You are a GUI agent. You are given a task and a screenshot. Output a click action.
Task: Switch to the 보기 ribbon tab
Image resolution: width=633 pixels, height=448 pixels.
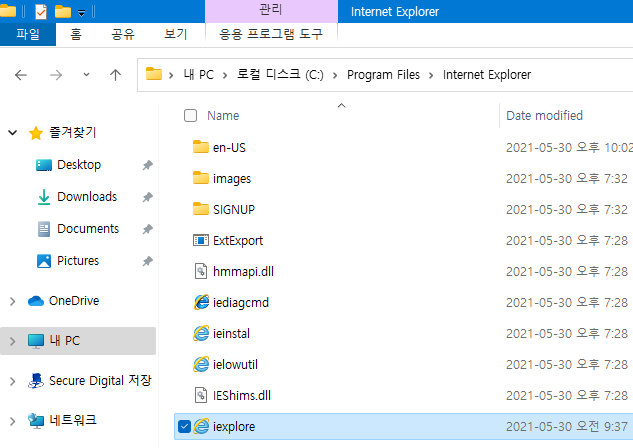(x=176, y=34)
